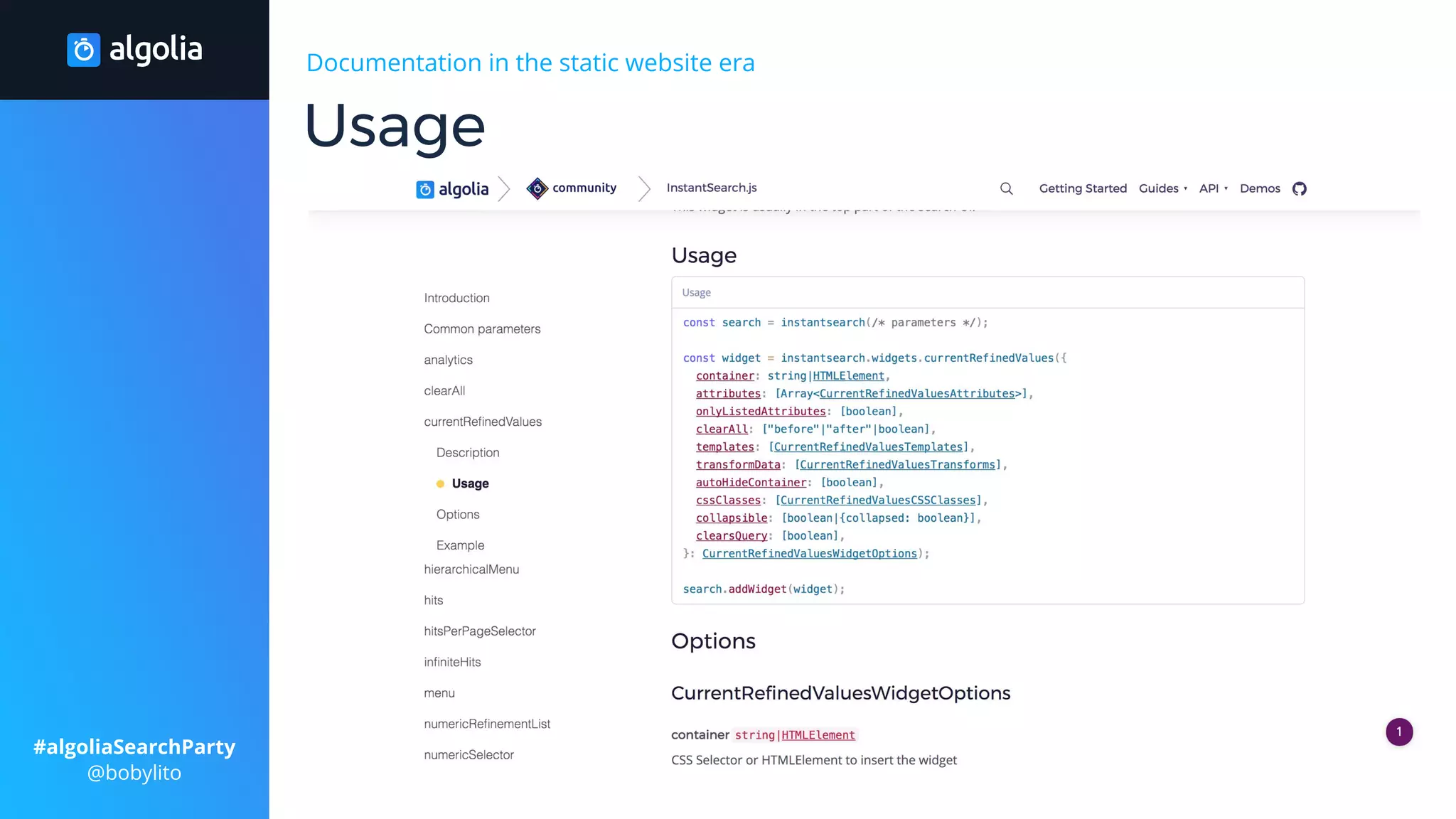The width and height of the screenshot is (1456, 819).
Task: Click autoHideContainer option link
Action: (x=751, y=483)
